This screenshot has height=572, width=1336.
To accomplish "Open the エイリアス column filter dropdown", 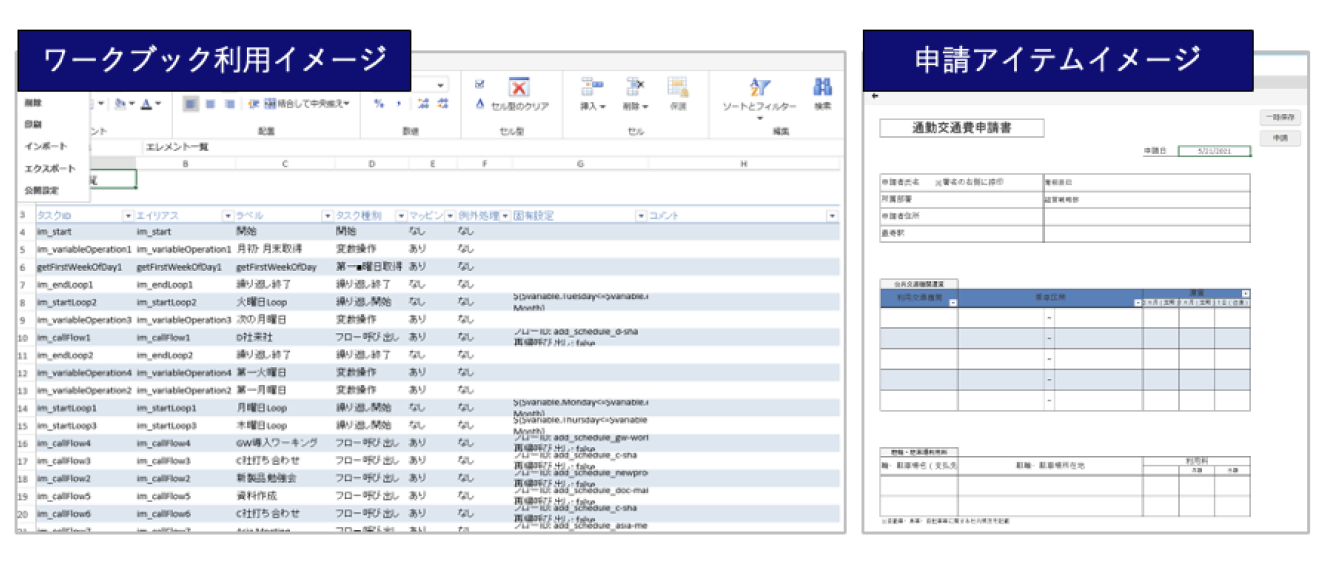I will (227, 216).
